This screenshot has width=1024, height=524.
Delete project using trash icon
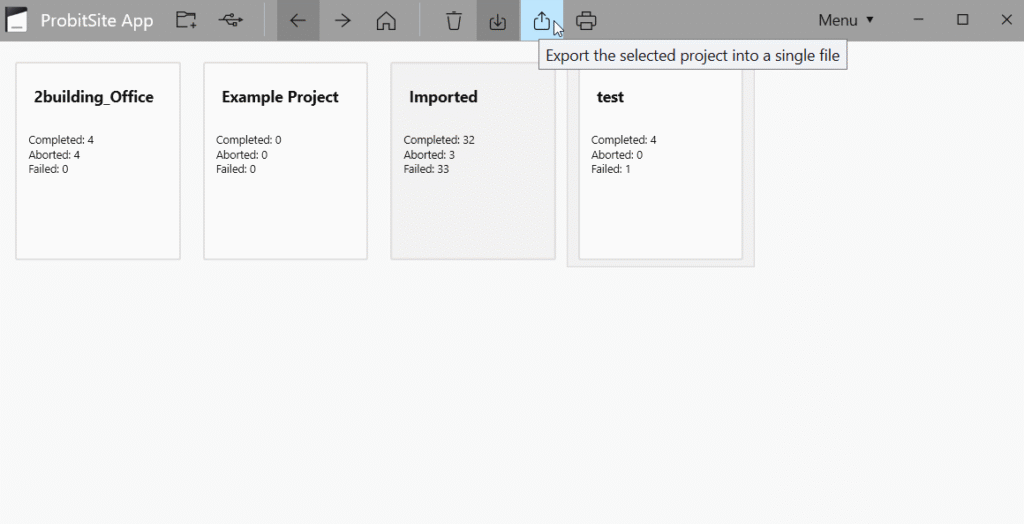pyautogui.click(x=454, y=20)
